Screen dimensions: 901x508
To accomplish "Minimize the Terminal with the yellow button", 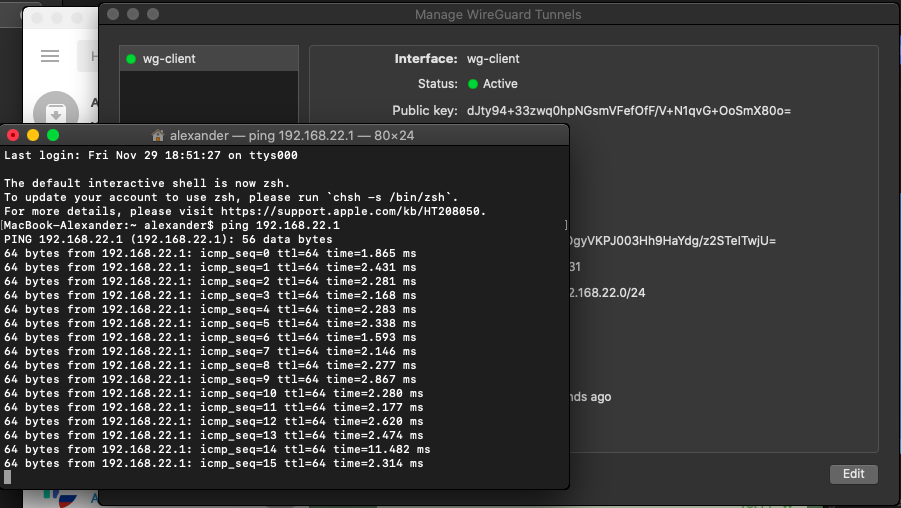I will pos(33,135).
